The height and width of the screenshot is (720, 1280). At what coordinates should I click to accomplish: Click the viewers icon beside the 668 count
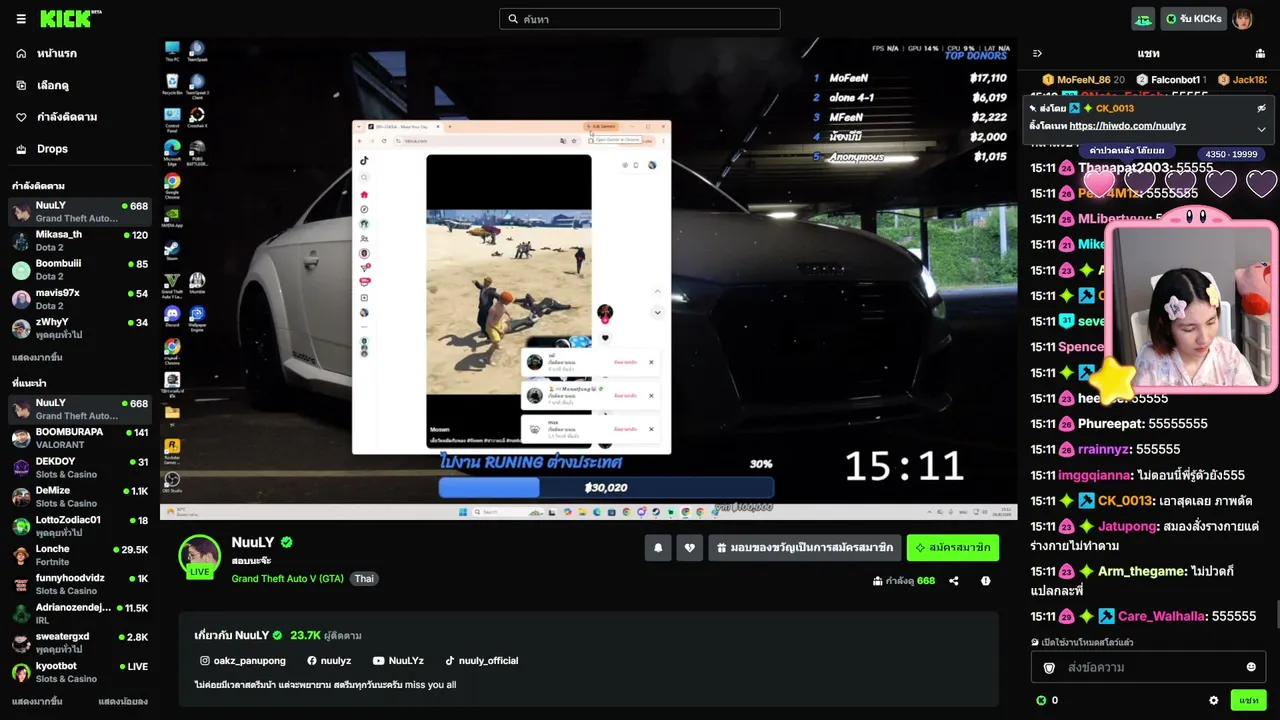click(878, 581)
